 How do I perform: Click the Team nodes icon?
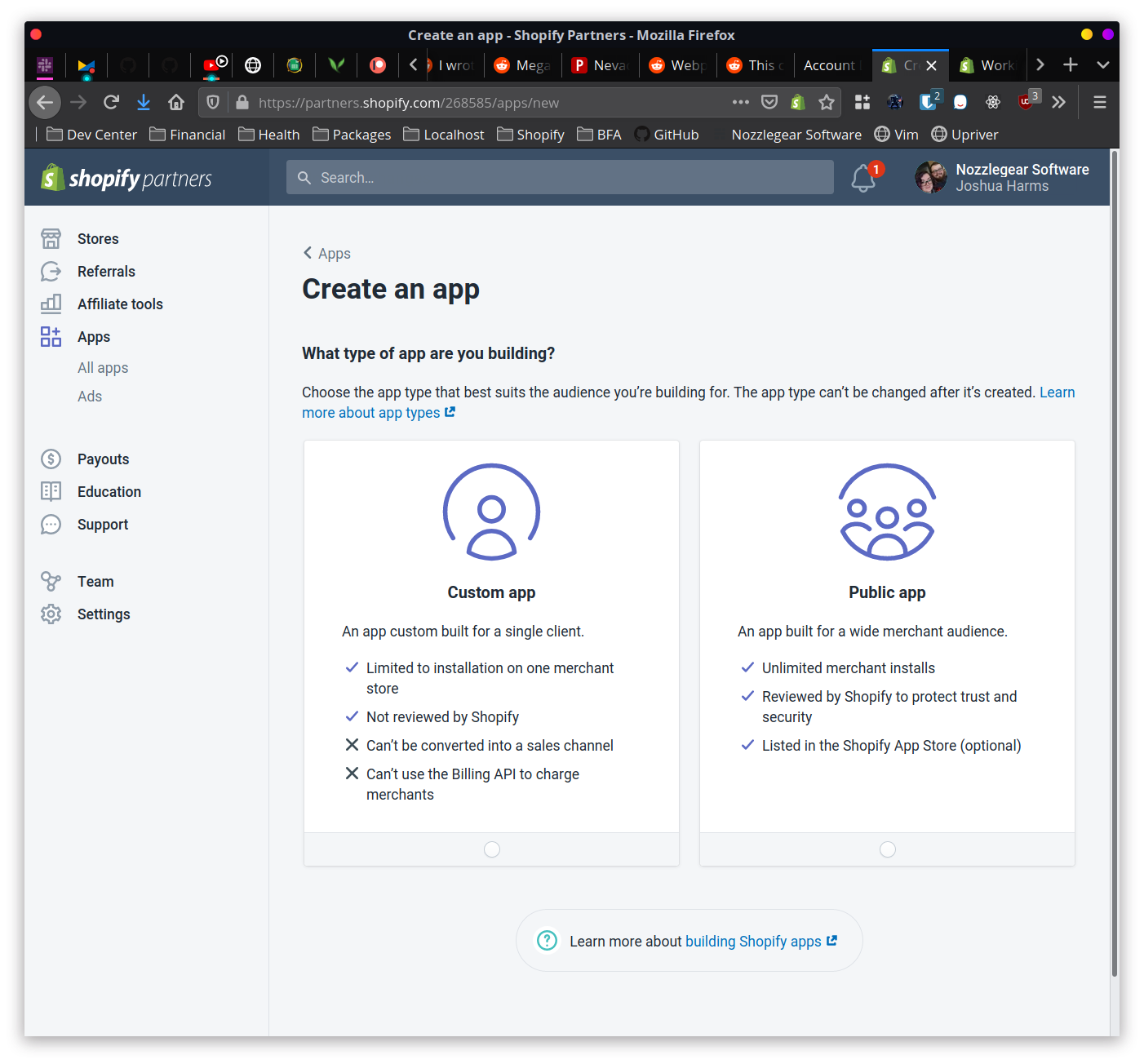(x=51, y=581)
